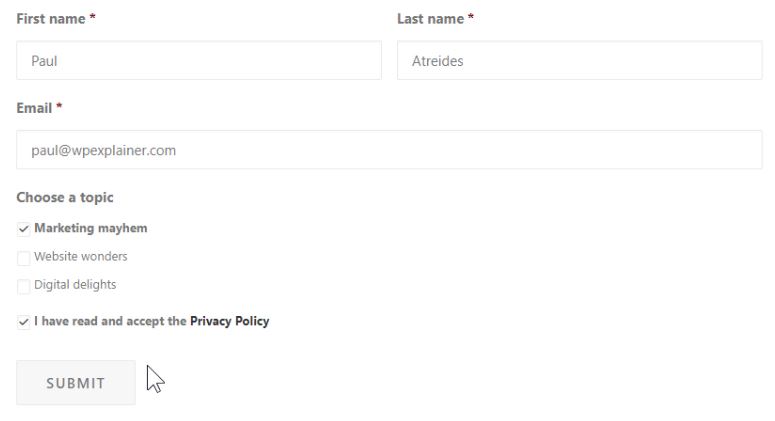Click the "Email" field label
This screenshot has width=775, height=421.
(34, 108)
